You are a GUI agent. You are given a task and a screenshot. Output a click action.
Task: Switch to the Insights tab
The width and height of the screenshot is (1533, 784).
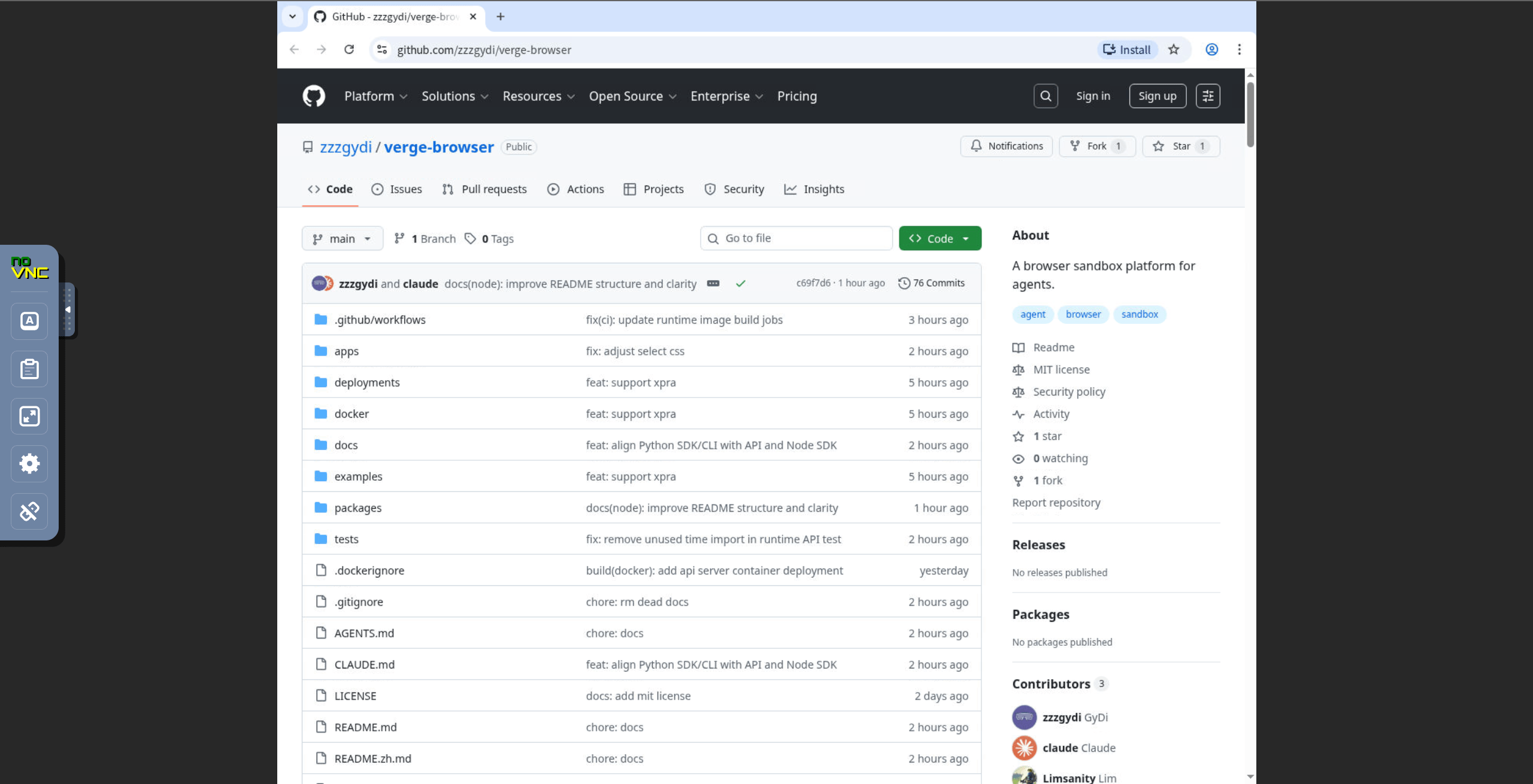814,189
